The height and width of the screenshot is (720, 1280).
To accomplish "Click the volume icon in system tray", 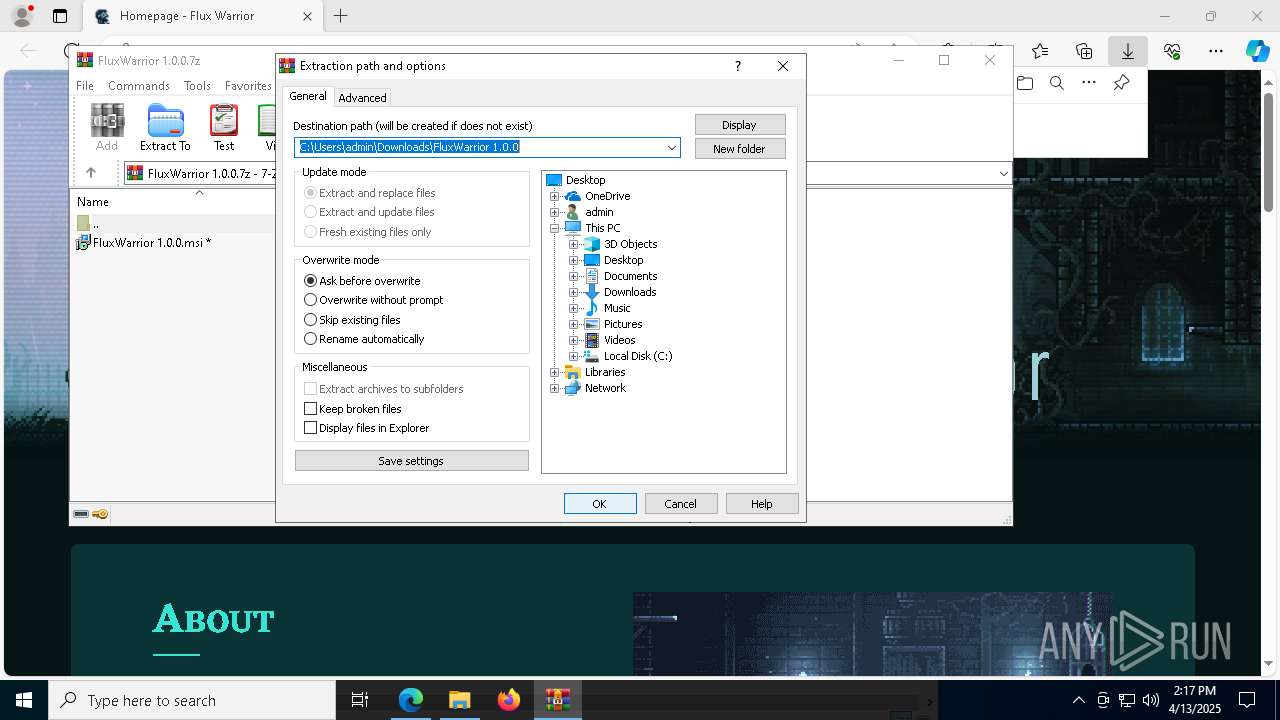I will coord(1151,700).
